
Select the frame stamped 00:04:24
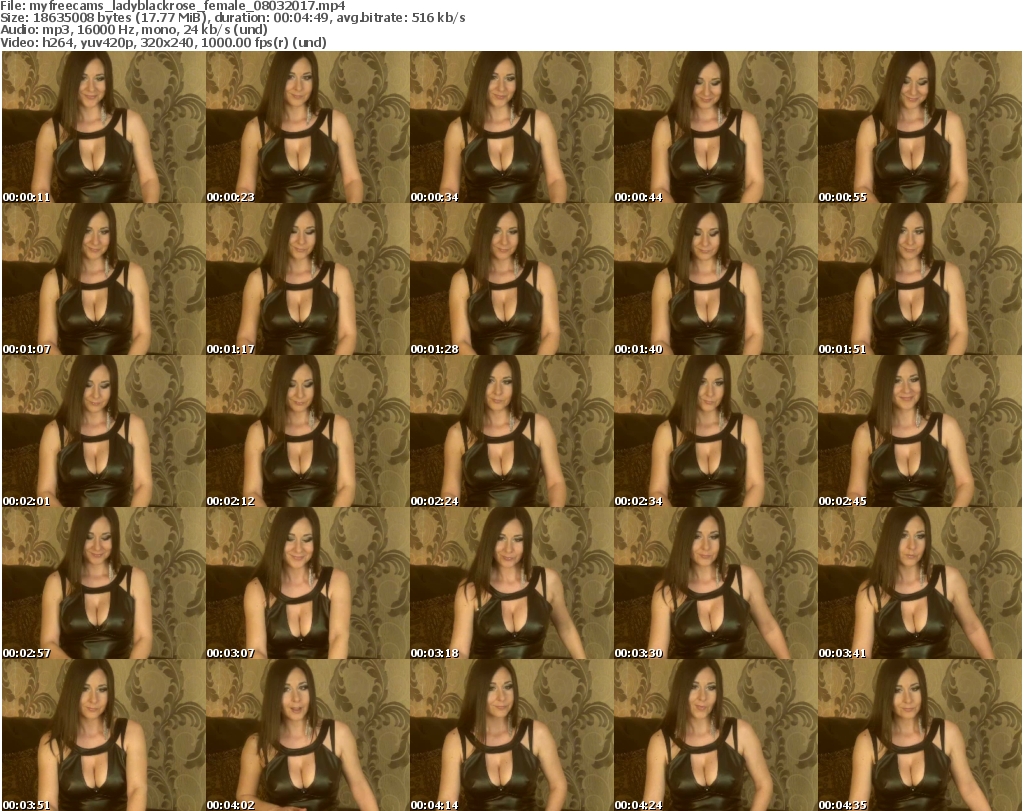716,735
